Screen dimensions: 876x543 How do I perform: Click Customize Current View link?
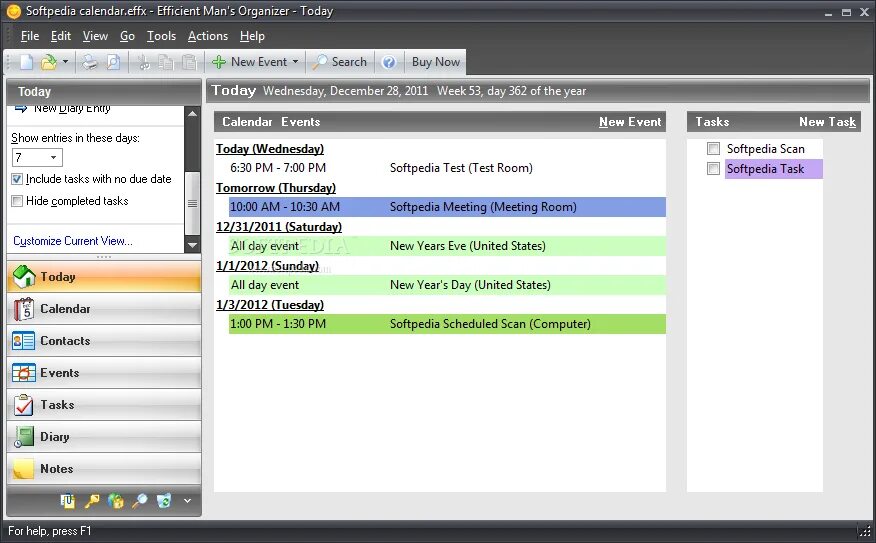pyautogui.click(x=73, y=241)
